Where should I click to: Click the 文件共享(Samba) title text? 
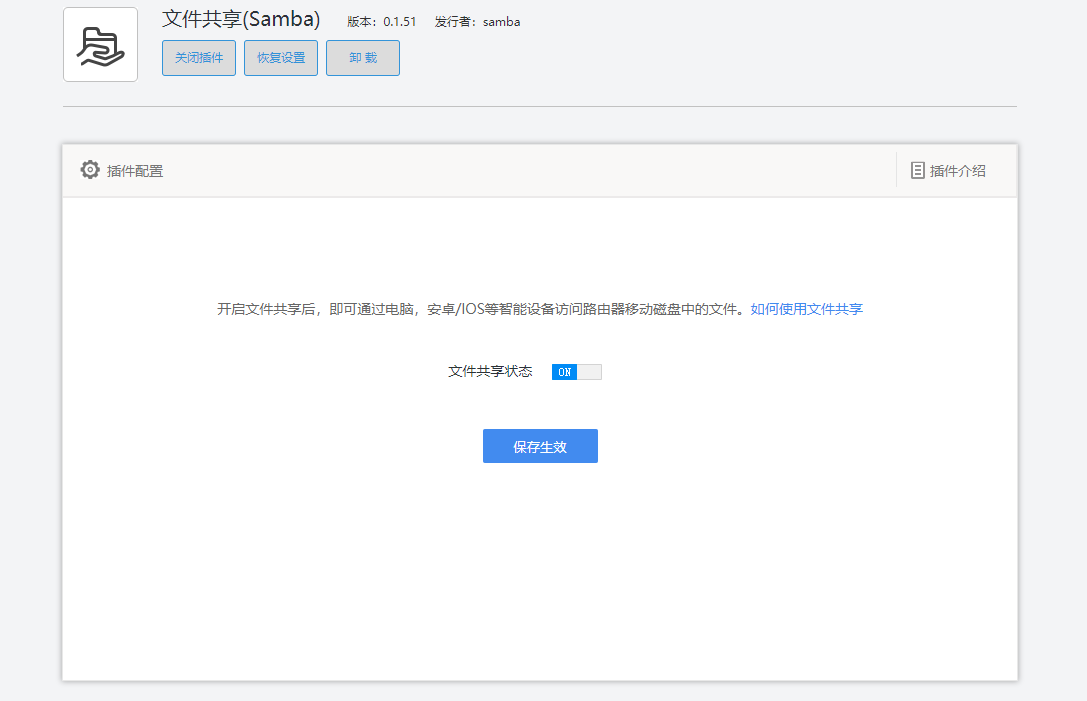tap(241, 19)
